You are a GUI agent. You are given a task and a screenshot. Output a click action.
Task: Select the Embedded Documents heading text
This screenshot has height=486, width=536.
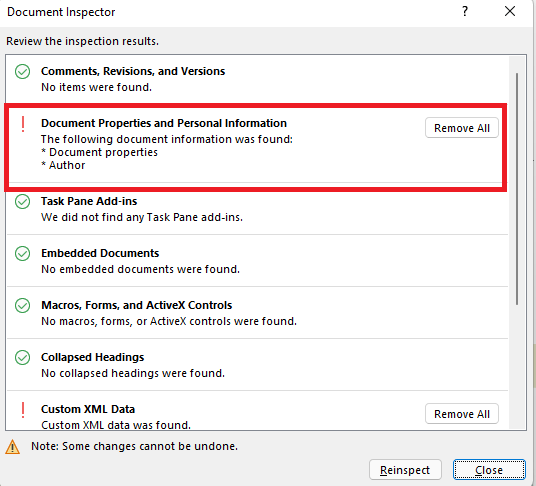tap(100, 253)
